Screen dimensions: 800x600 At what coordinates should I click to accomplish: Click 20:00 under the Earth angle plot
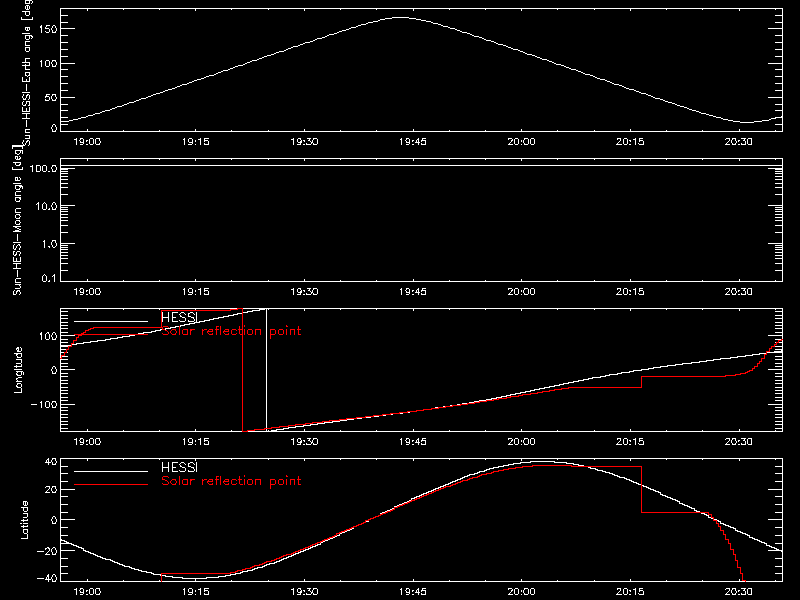point(521,142)
